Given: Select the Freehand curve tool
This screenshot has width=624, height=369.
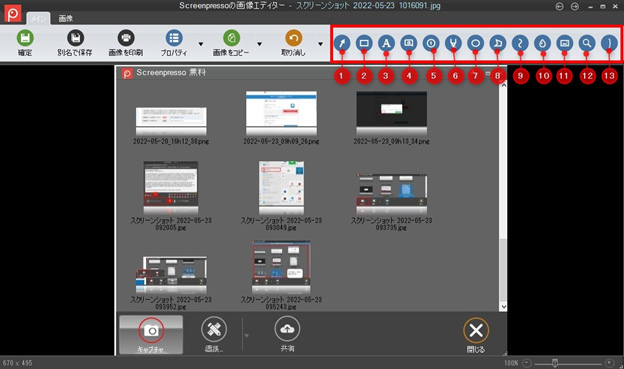Looking at the screenshot, I should point(520,43).
